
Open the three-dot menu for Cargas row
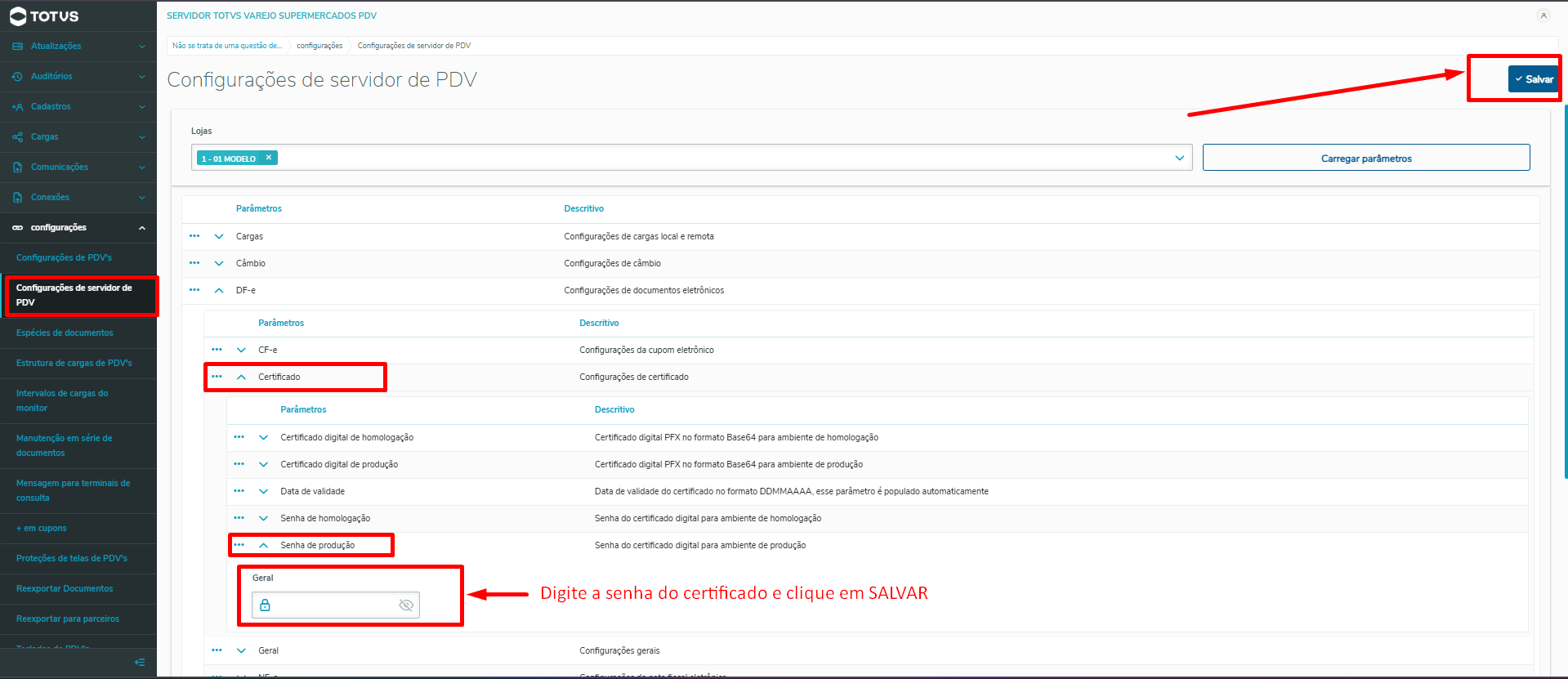click(194, 236)
